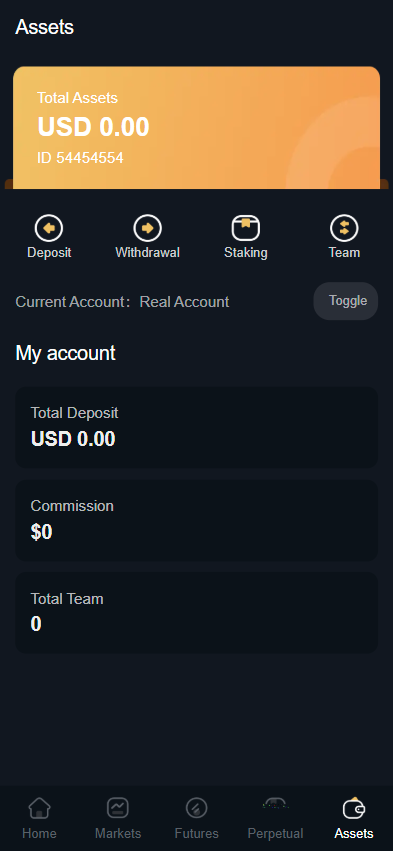
Task: Toggle between real and demo account
Action: coord(346,301)
